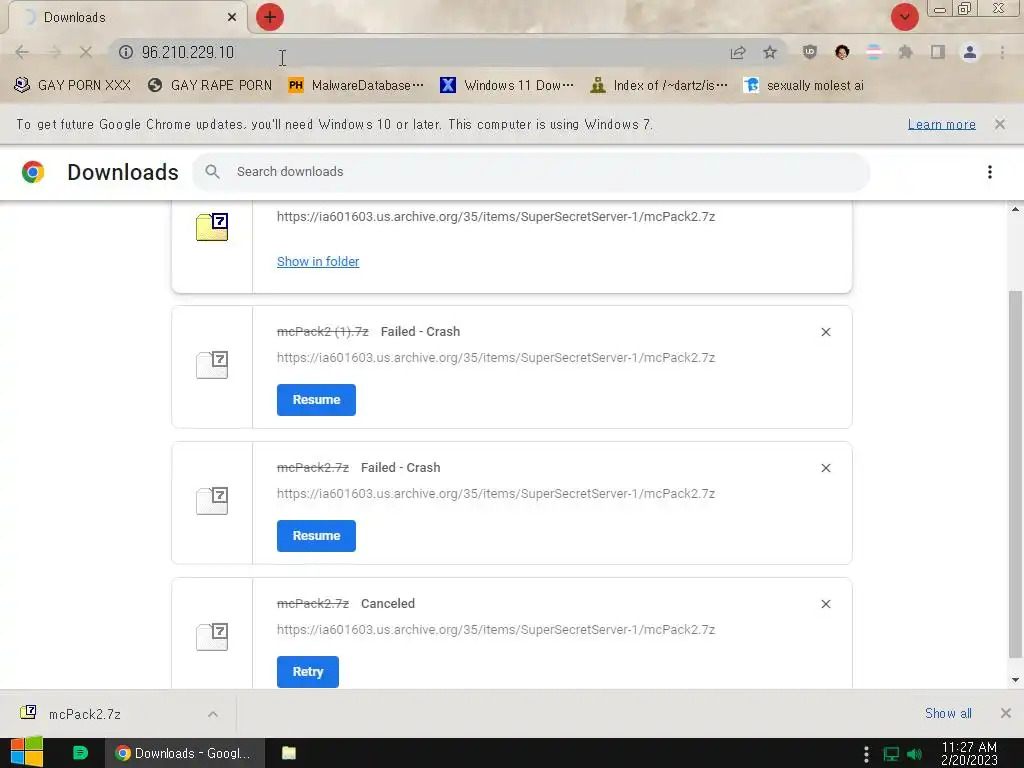Open the red tab search dropdown
This screenshot has width=1024, height=768.
[x=904, y=17]
